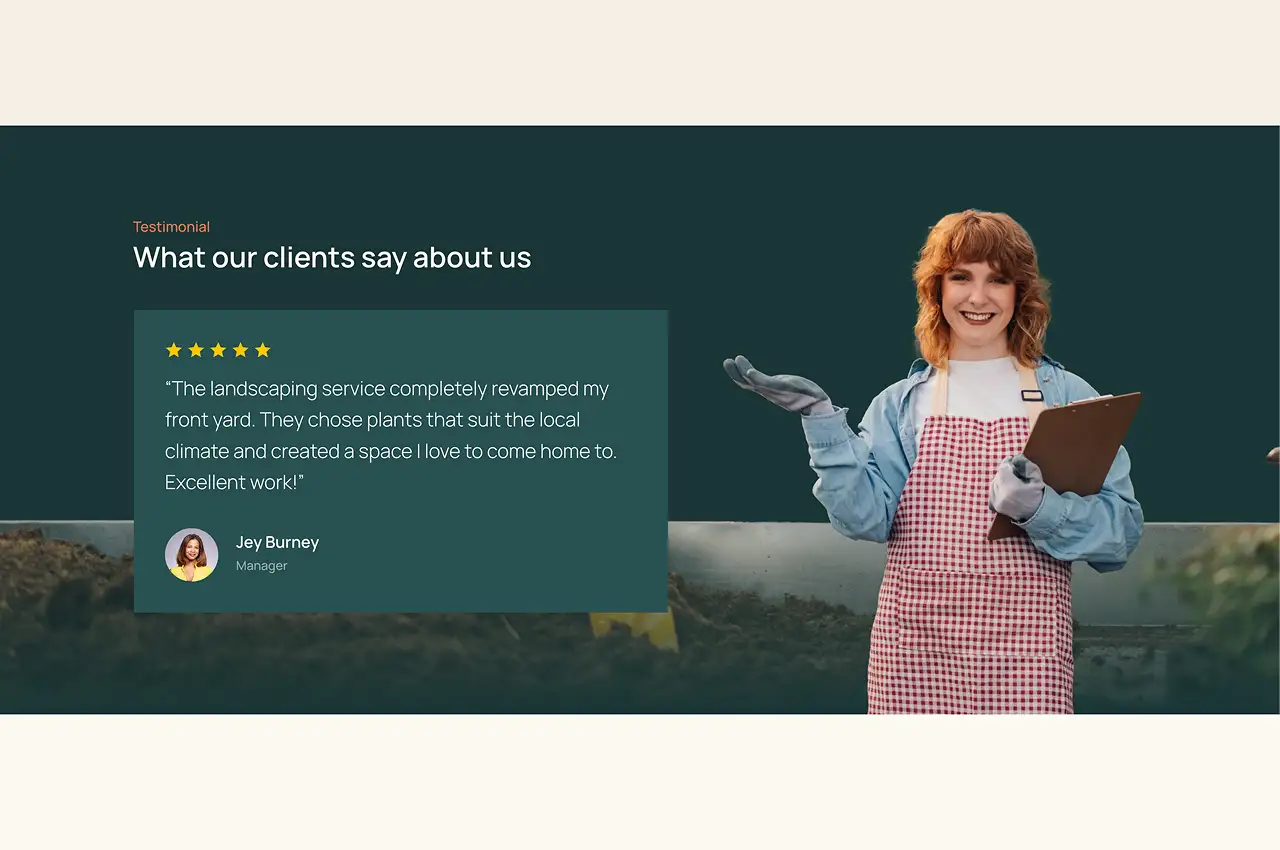Click the second yellow rating star
This screenshot has width=1280, height=850.
pyautogui.click(x=196, y=350)
